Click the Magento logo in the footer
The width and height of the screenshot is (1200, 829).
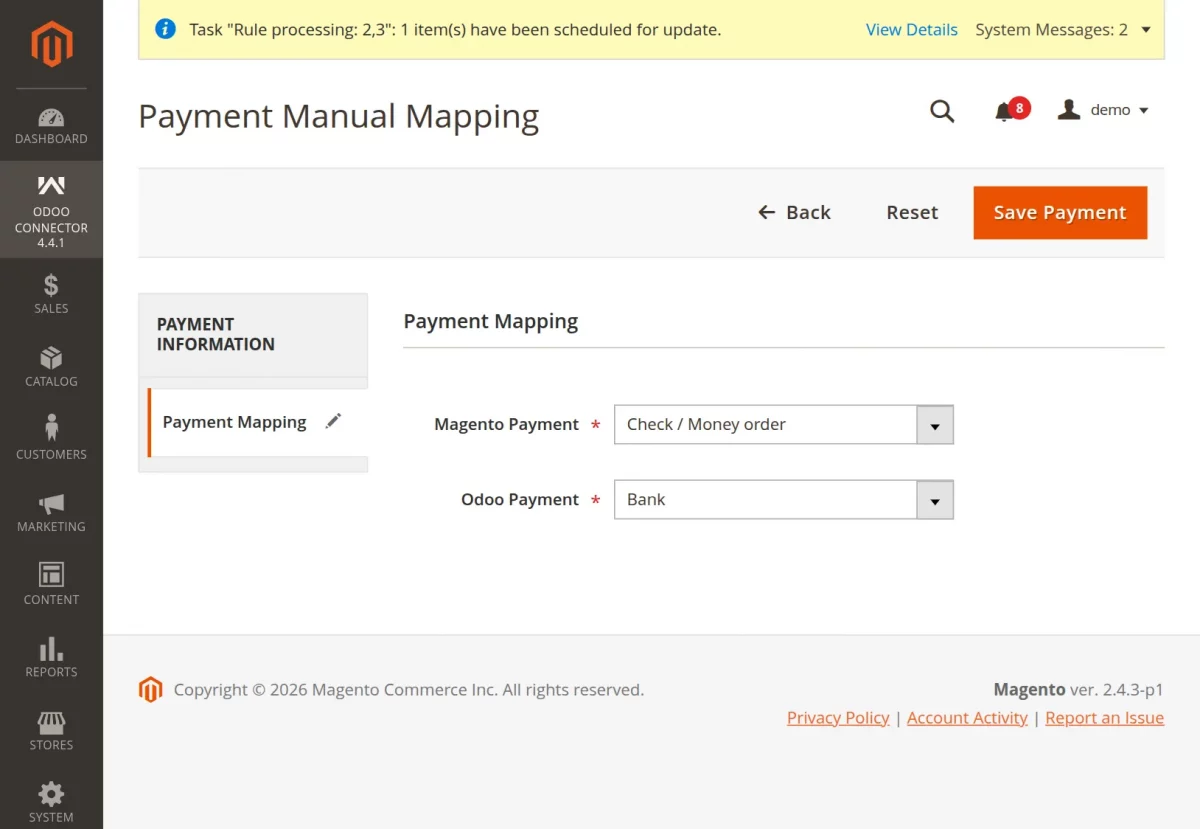pyautogui.click(x=150, y=690)
